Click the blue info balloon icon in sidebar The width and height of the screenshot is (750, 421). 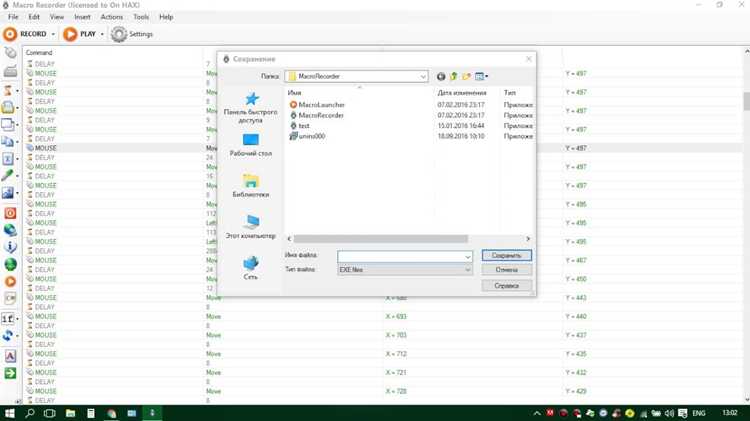[x=10, y=247]
